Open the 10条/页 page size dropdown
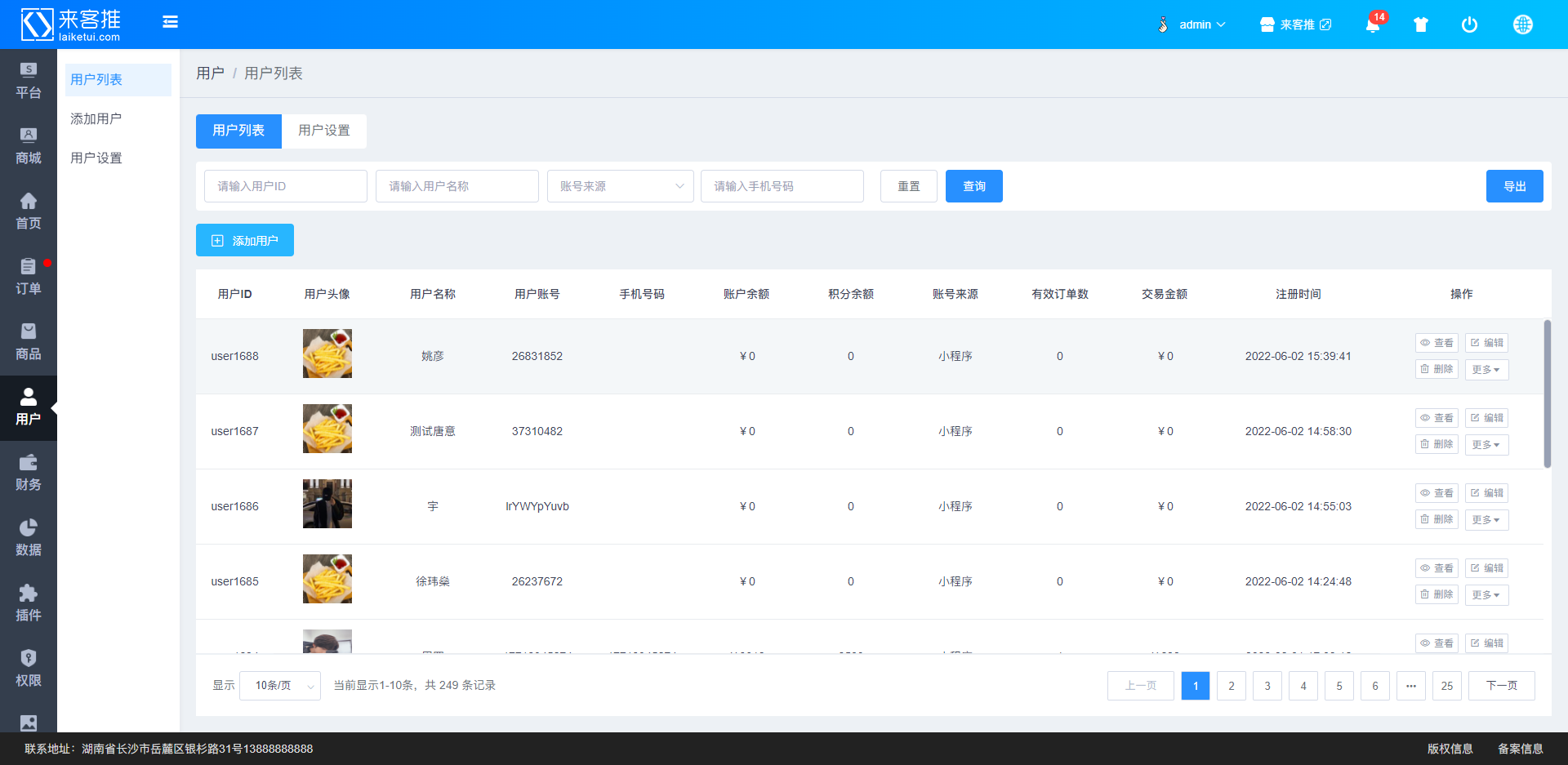This screenshot has height=765, width=1568. 280,686
